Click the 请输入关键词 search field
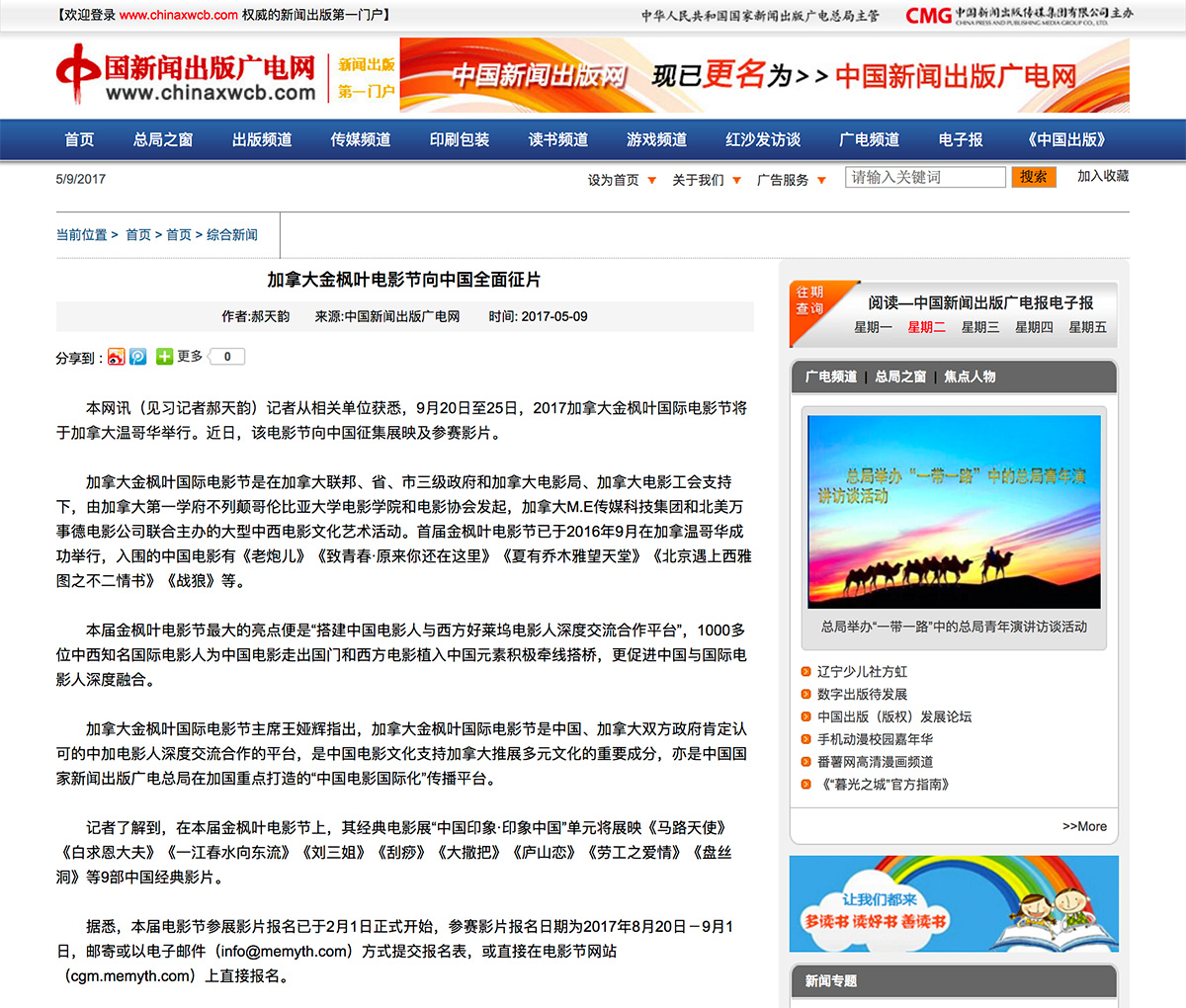The height and width of the screenshot is (1008, 1186). tap(925, 177)
